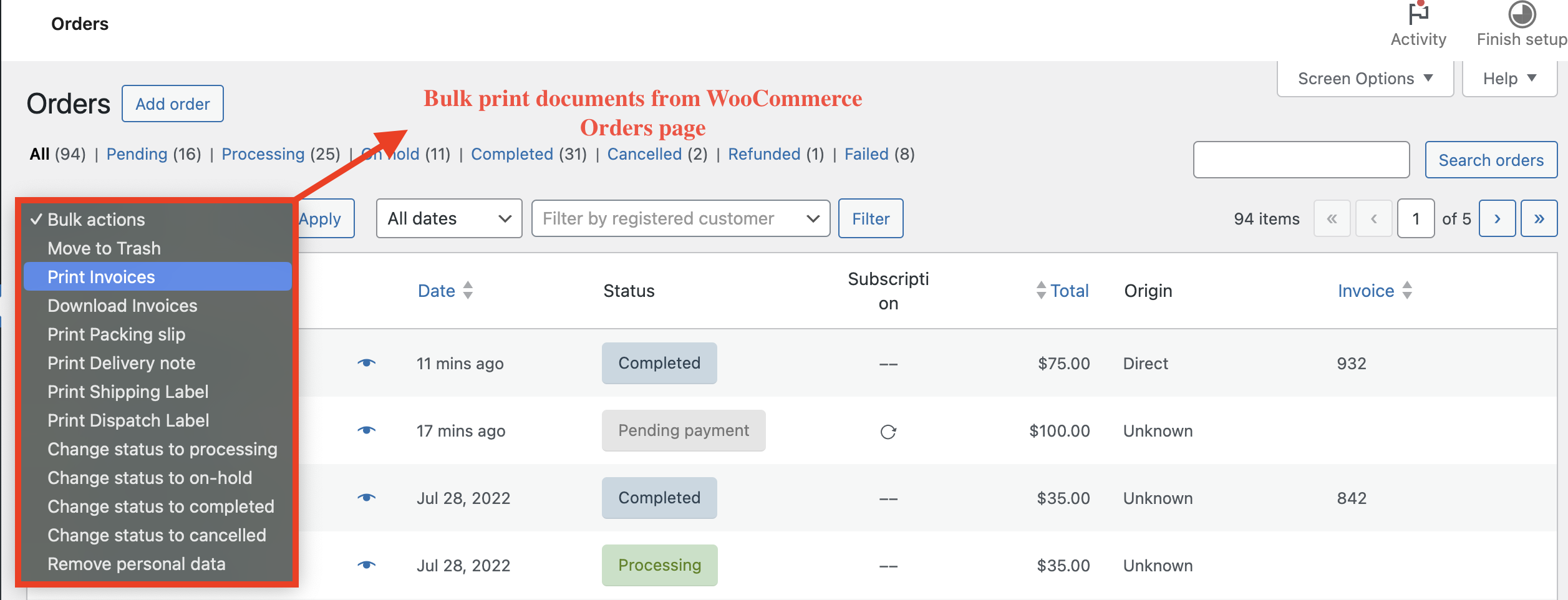Sort orders by Date column header

click(437, 291)
